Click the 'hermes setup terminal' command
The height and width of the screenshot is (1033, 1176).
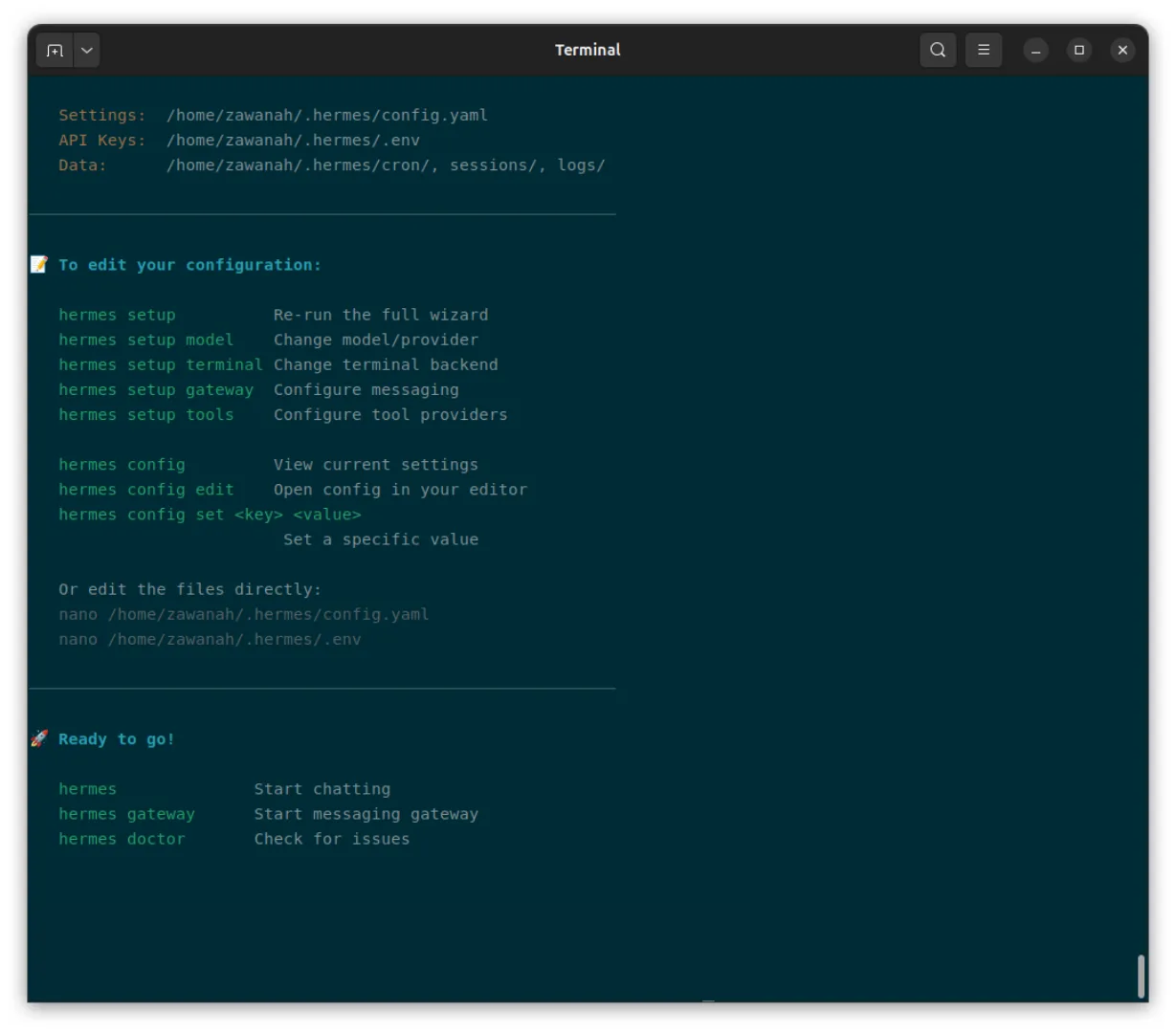point(161,364)
